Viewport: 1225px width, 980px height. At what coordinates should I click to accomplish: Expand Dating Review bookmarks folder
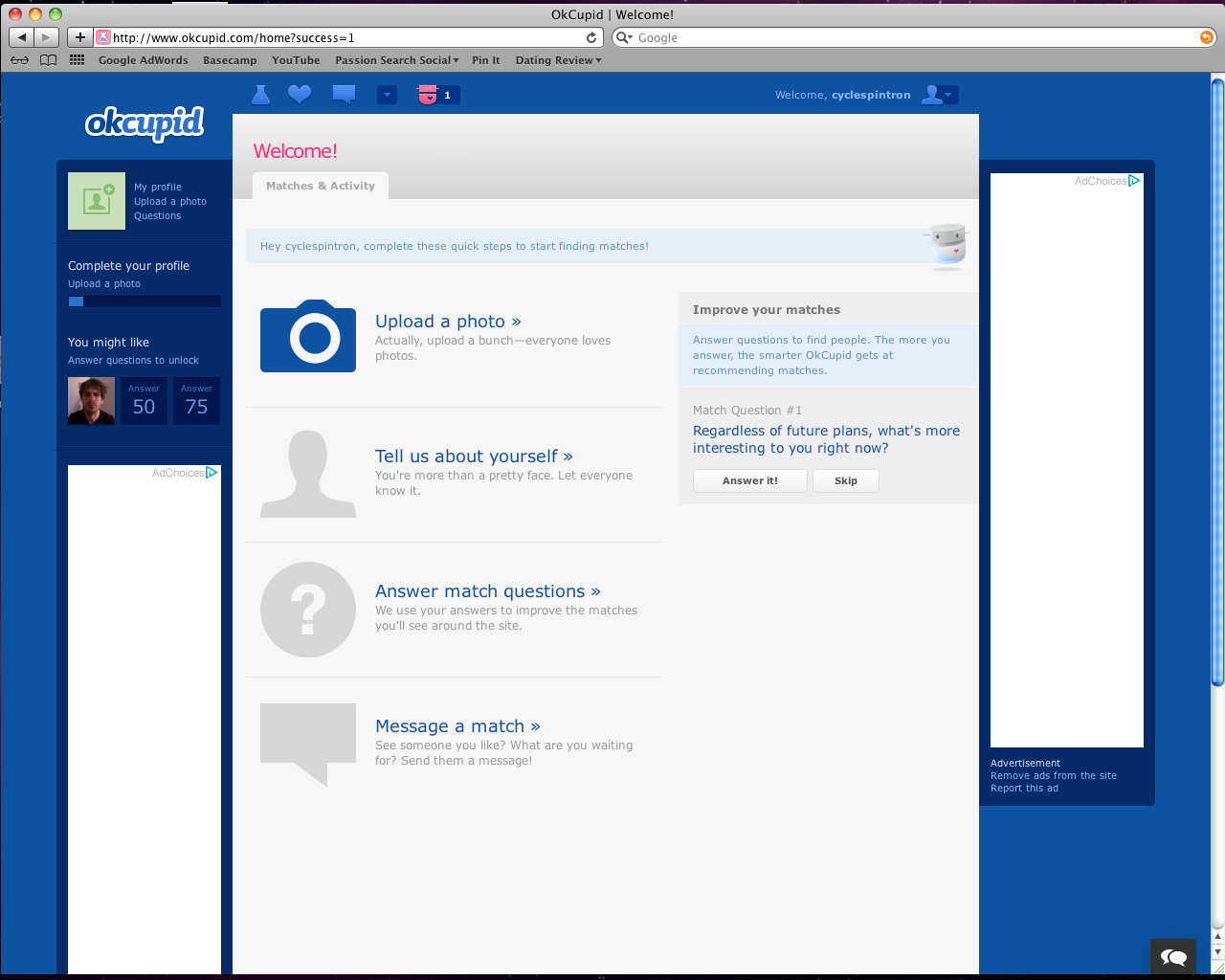click(x=558, y=60)
